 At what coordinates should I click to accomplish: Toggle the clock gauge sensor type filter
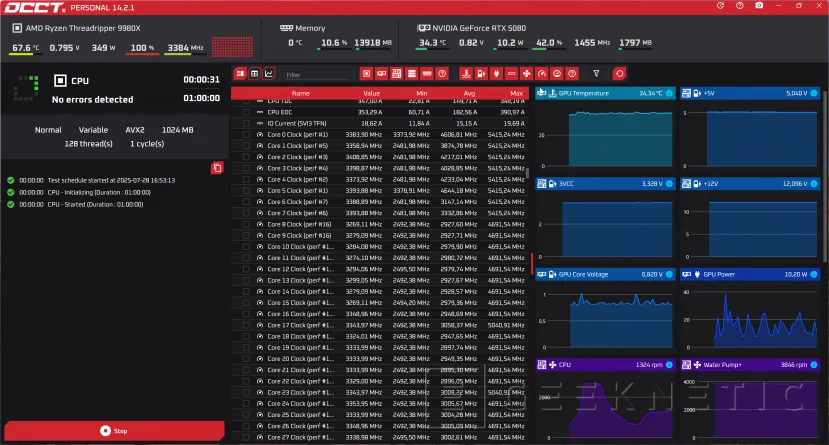click(542, 74)
